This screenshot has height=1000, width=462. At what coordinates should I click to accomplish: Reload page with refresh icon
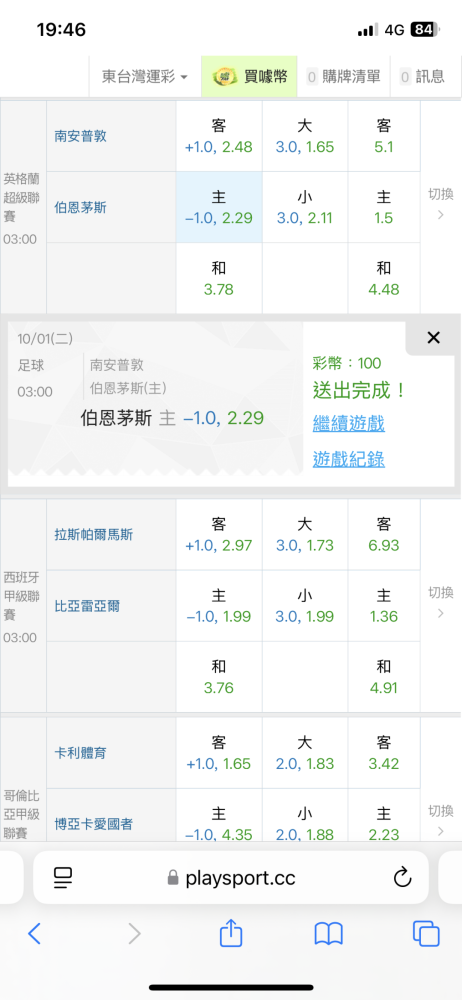402,878
